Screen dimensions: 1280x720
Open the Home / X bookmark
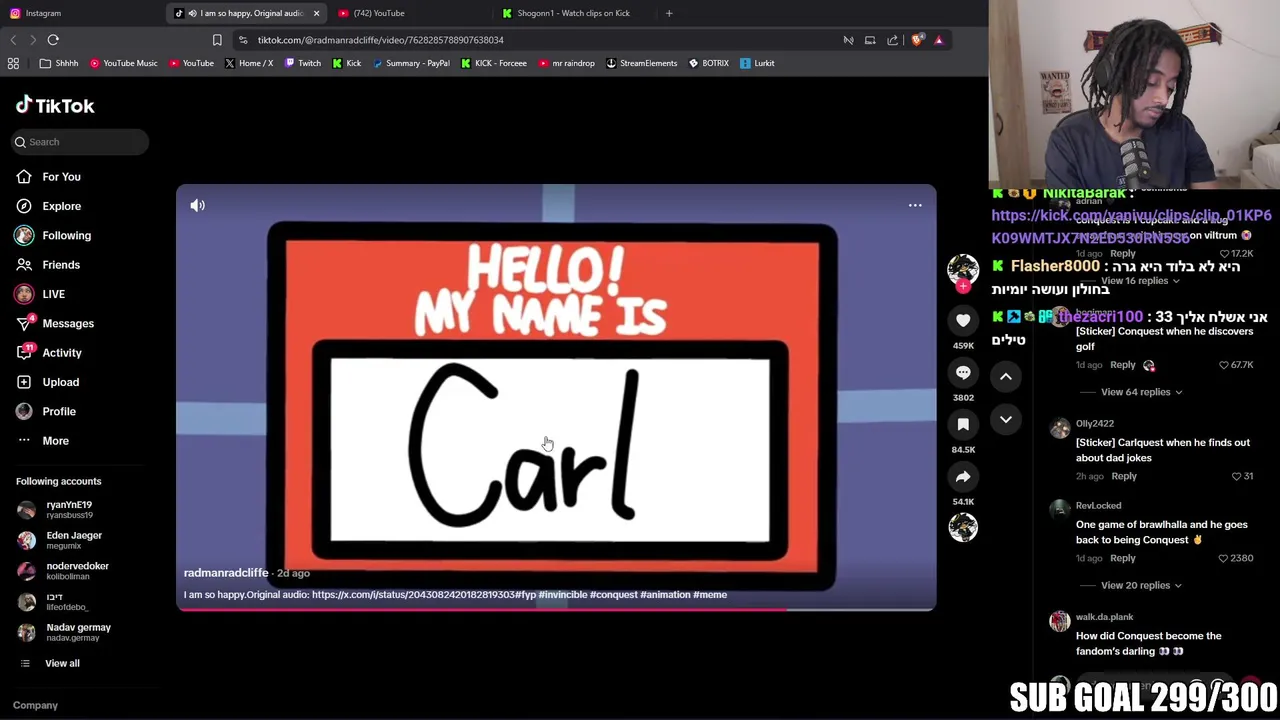(249, 63)
